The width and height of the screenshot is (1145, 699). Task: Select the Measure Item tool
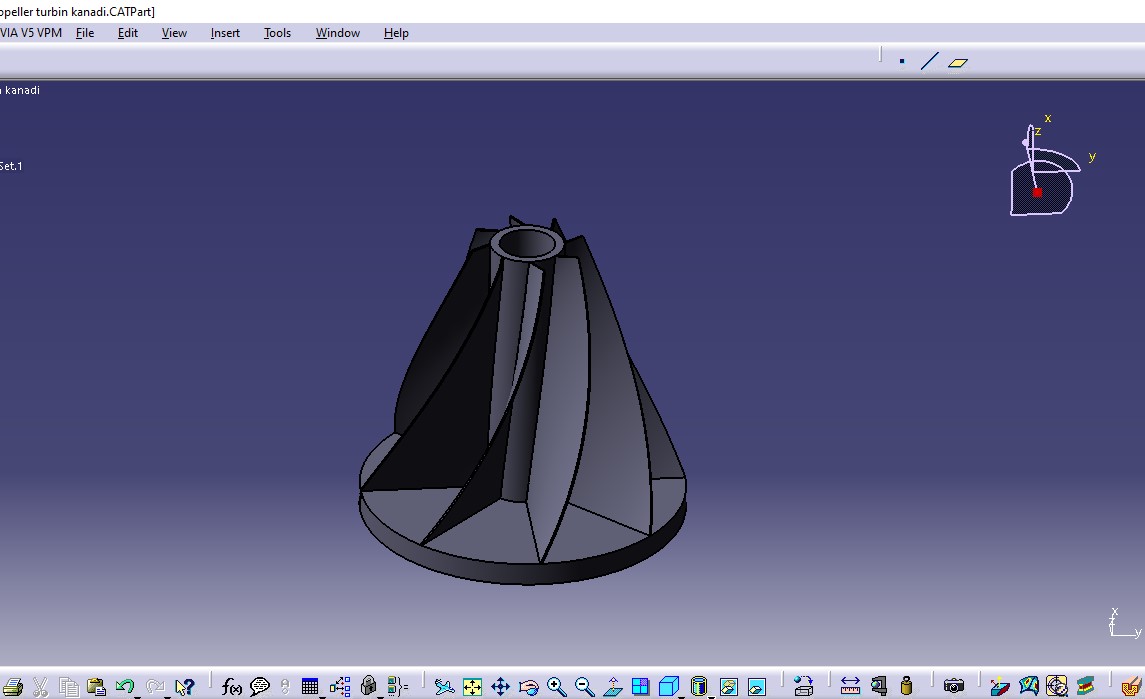878,687
